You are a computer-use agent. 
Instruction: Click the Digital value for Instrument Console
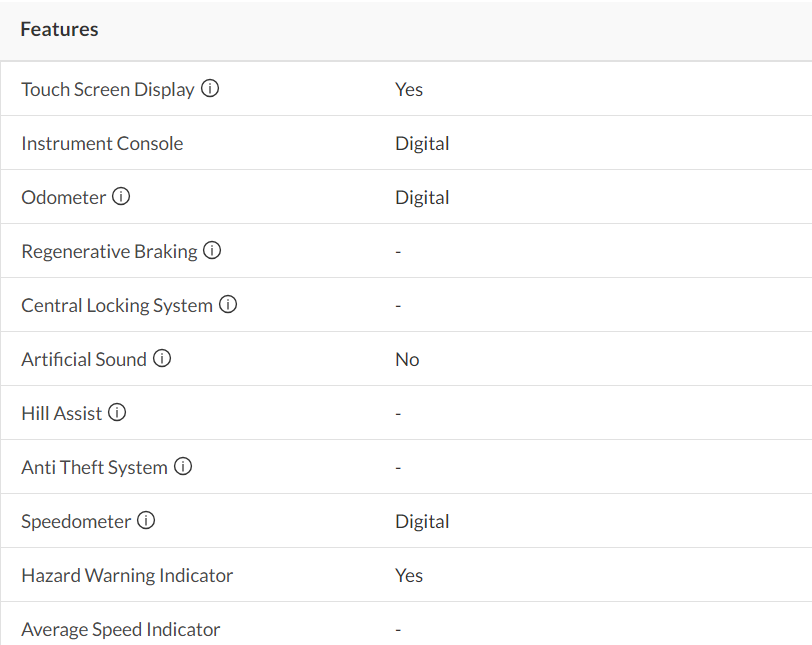[x=422, y=143]
